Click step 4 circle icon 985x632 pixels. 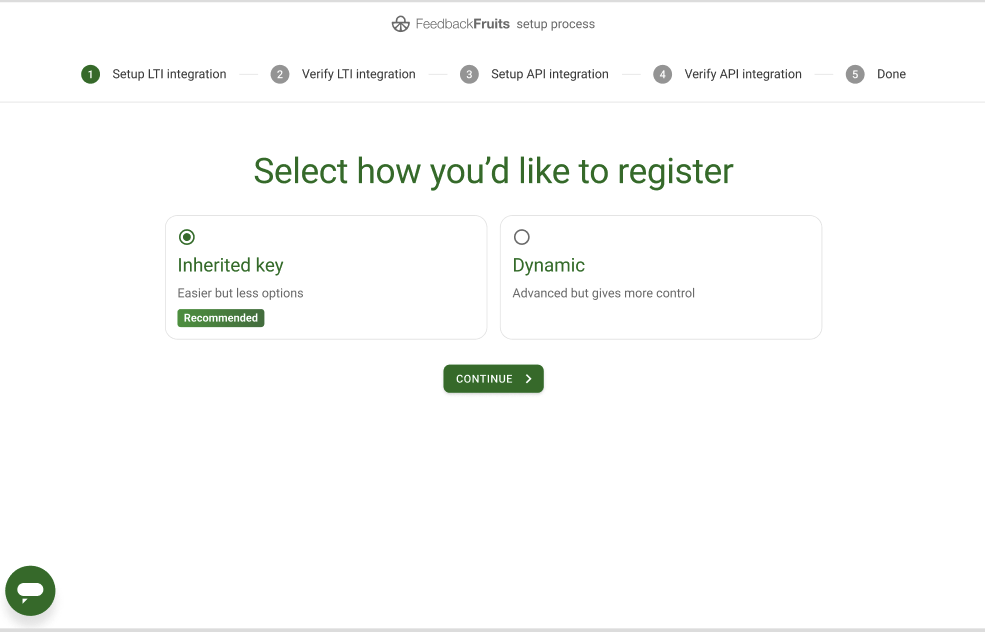[662, 74]
